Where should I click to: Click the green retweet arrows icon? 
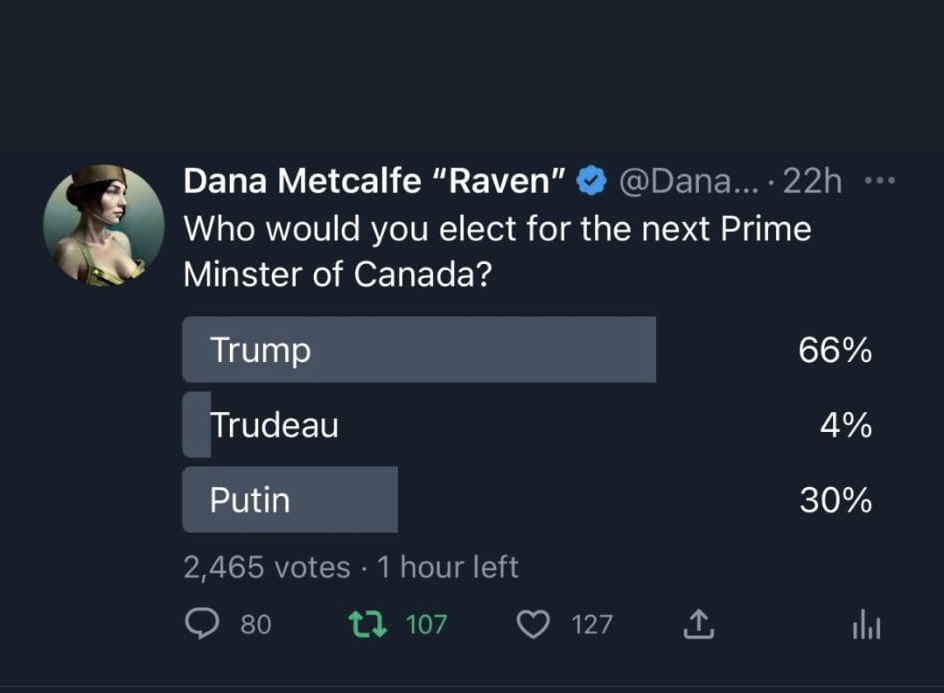tap(368, 624)
